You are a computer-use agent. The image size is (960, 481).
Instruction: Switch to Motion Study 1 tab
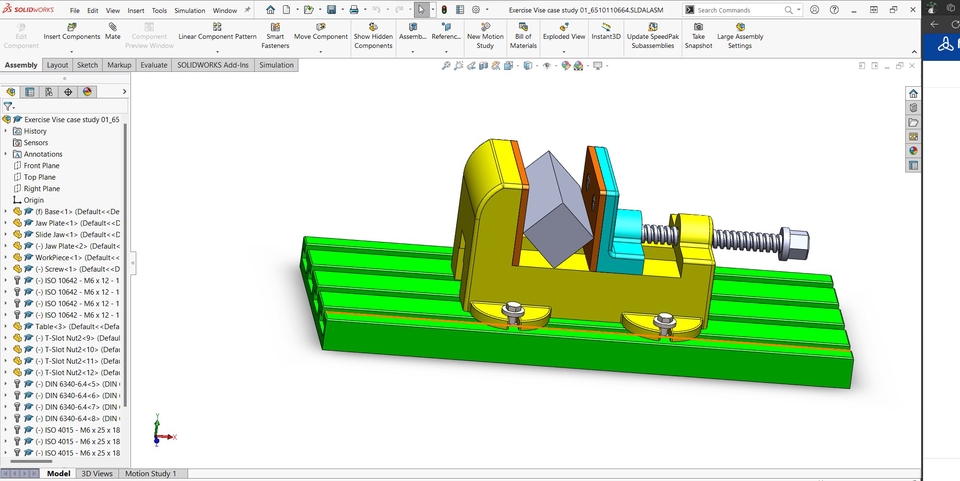150,473
